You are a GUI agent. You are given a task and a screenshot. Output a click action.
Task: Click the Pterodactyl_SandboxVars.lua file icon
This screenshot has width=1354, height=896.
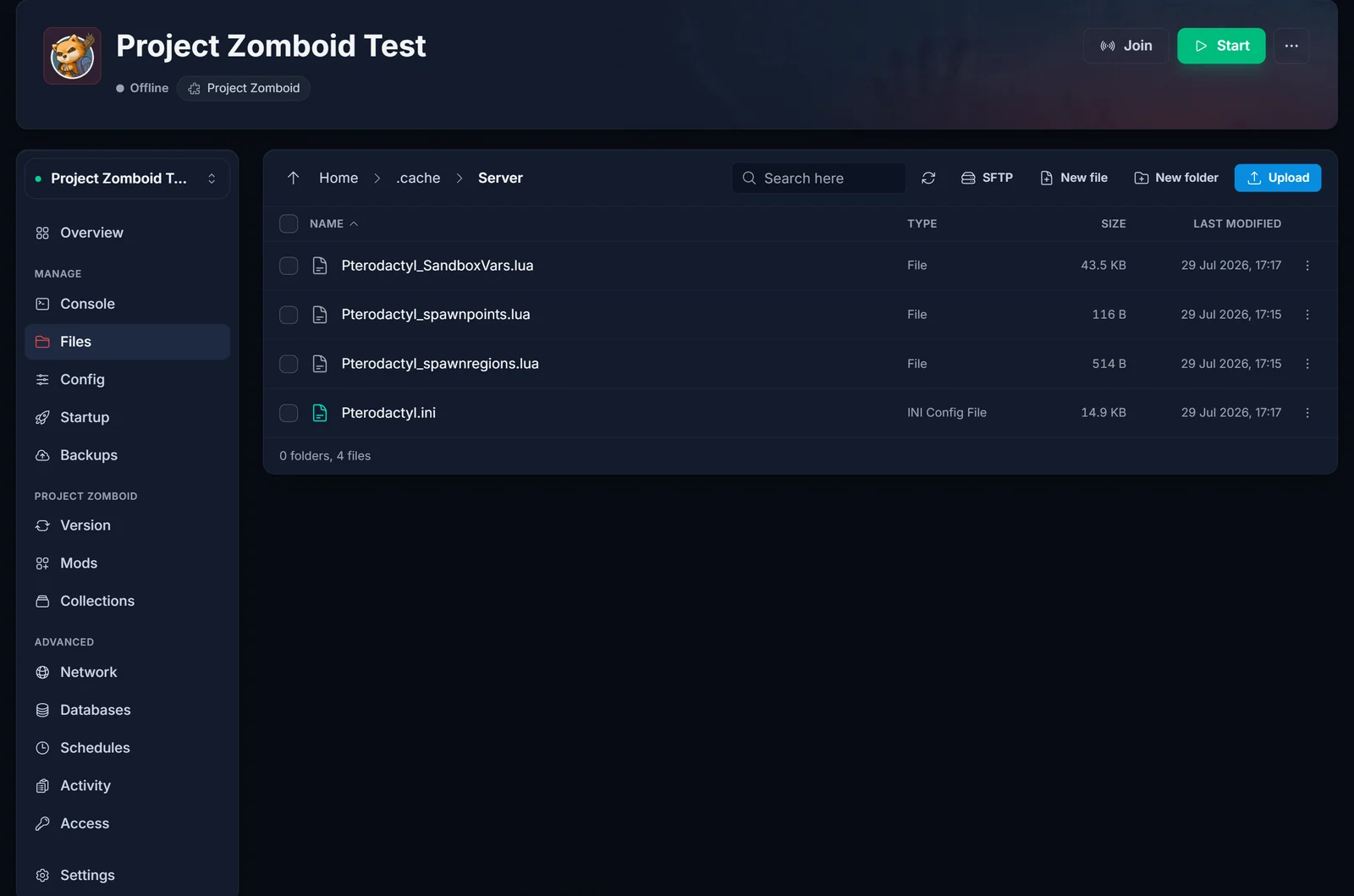(320, 266)
